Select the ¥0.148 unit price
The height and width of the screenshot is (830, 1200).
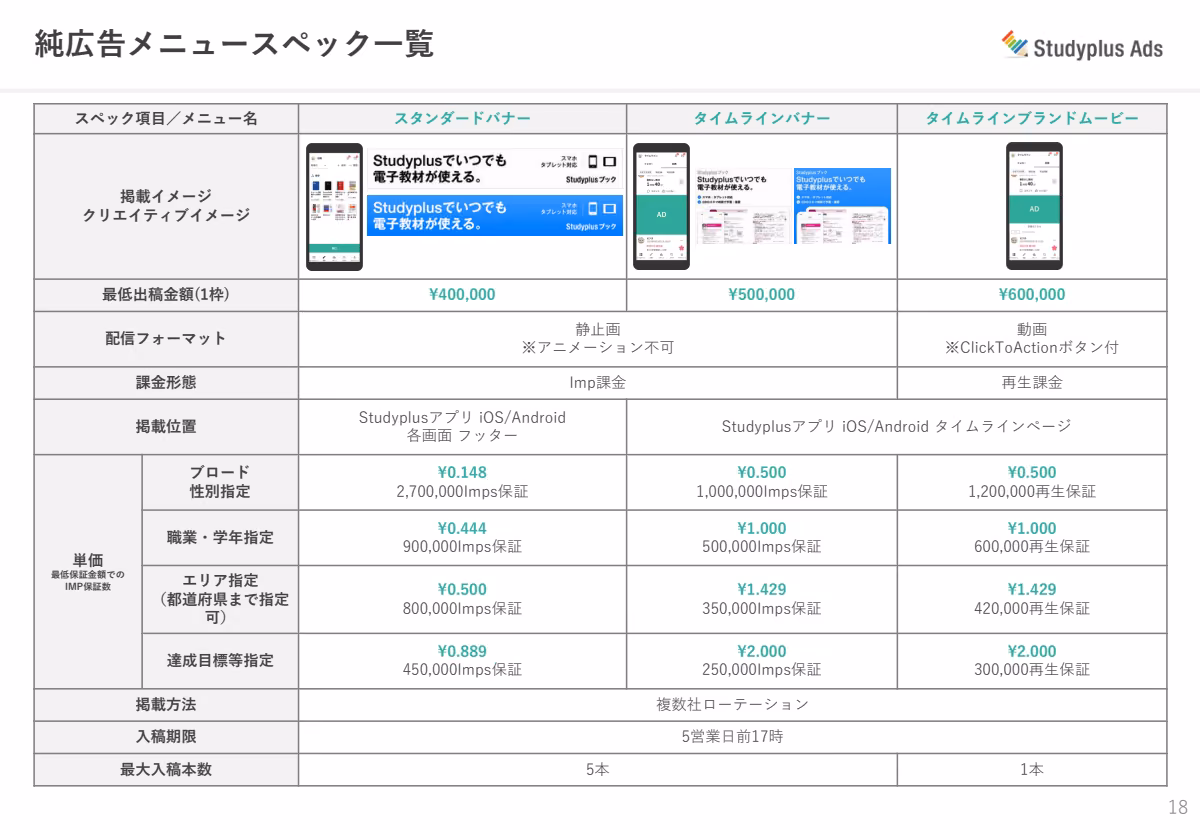tap(462, 473)
